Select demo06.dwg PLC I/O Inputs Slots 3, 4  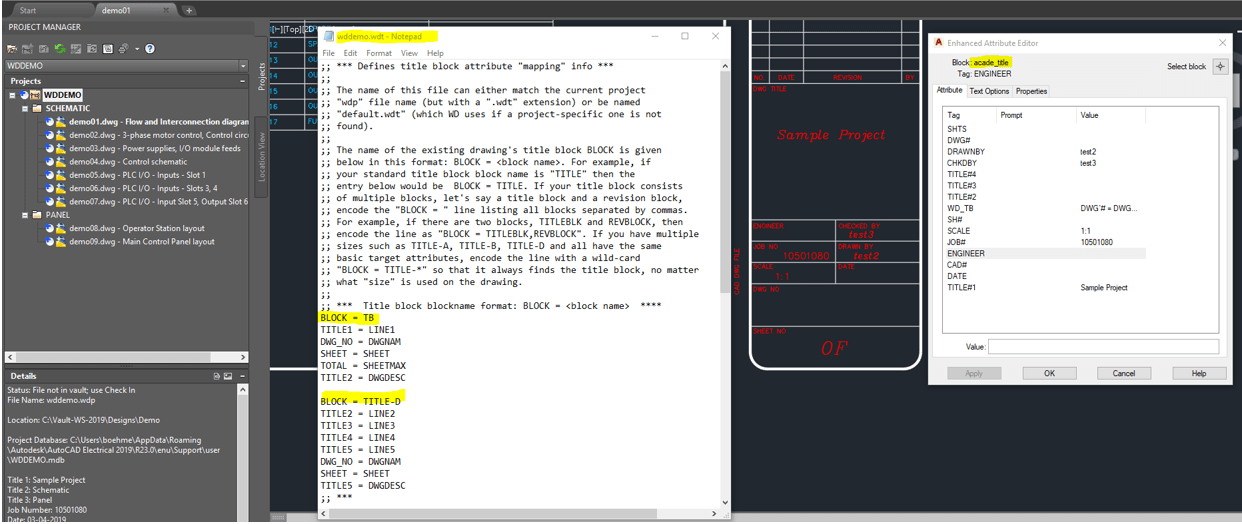[x=143, y=188]
